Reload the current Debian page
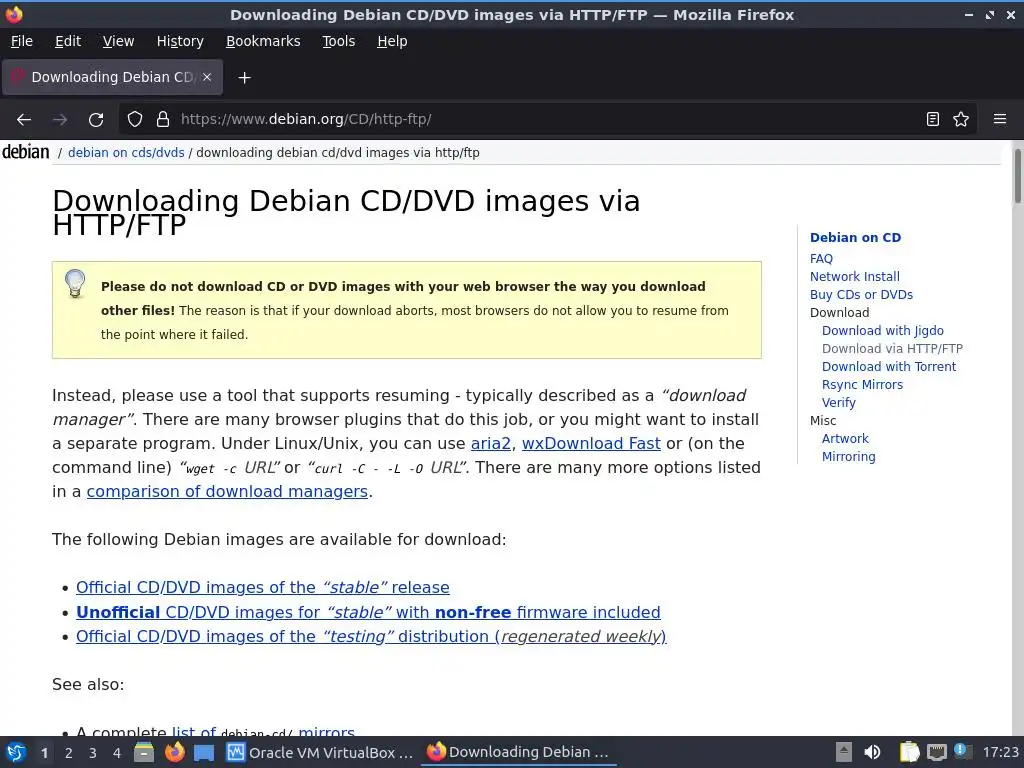Screen dimensions: 1024x768 point(96,120)
